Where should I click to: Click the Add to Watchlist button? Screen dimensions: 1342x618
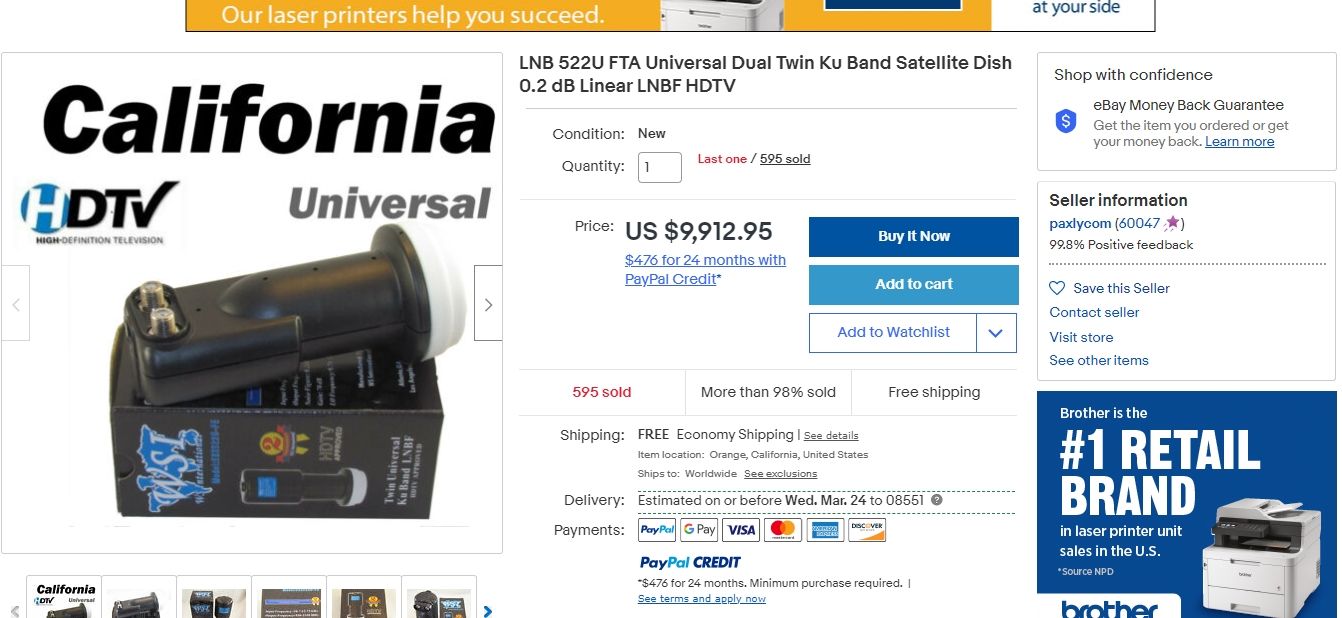pos(893,333)
